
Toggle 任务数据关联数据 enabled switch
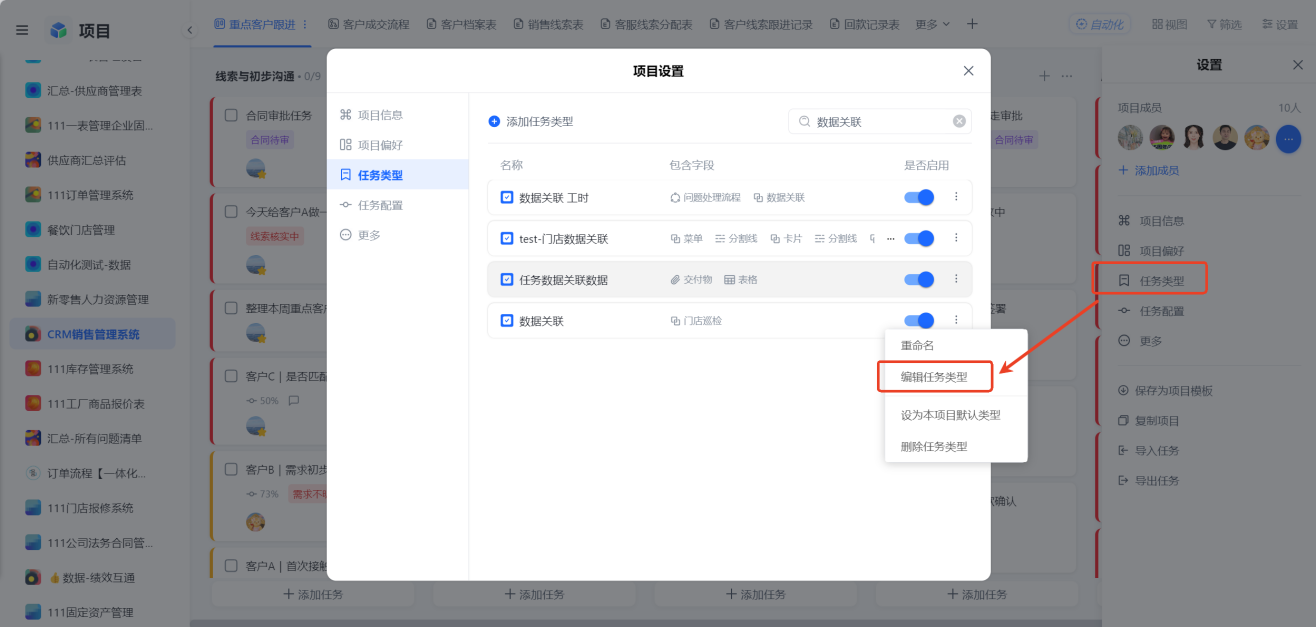tap(919, 280)
